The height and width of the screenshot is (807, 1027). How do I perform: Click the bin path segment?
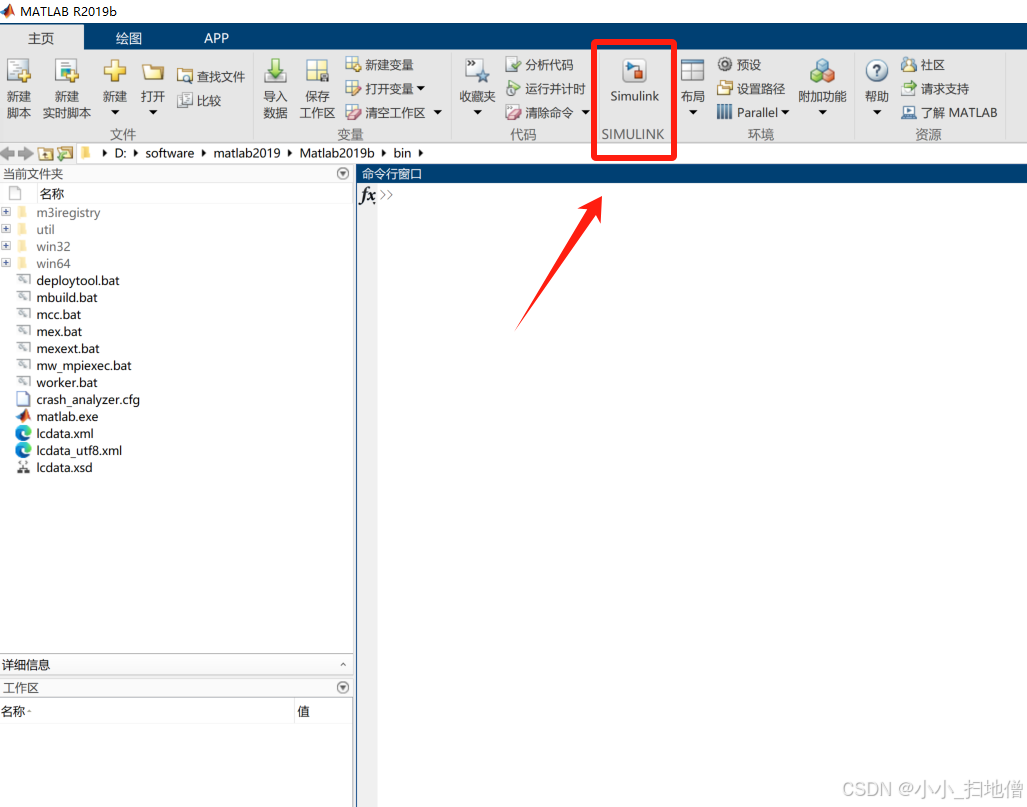coord(402,153)
